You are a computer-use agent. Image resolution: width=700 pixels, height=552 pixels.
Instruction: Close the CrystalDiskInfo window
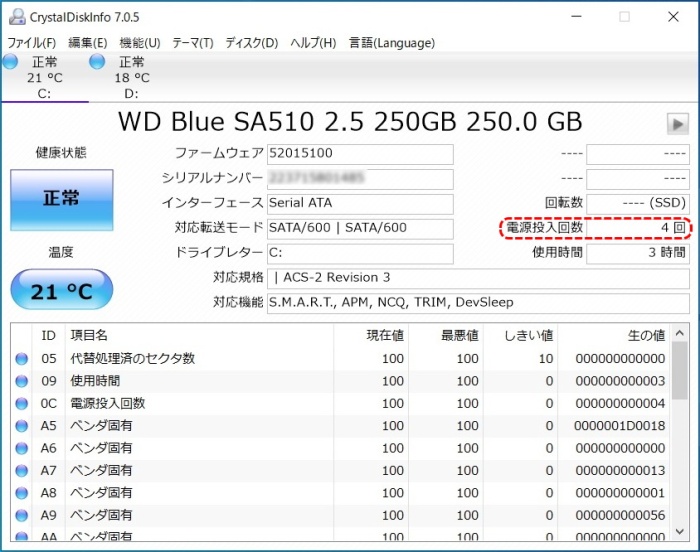click(673, 17)
